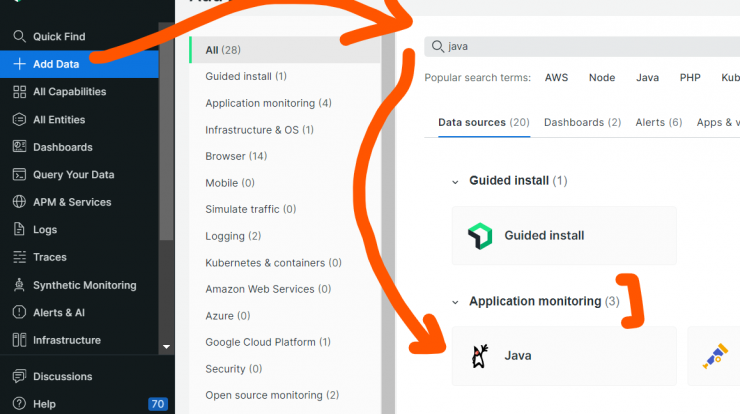The image size is (740, 414).
Task: Click the Java Duke mascot icon
Action: point(480,356)
